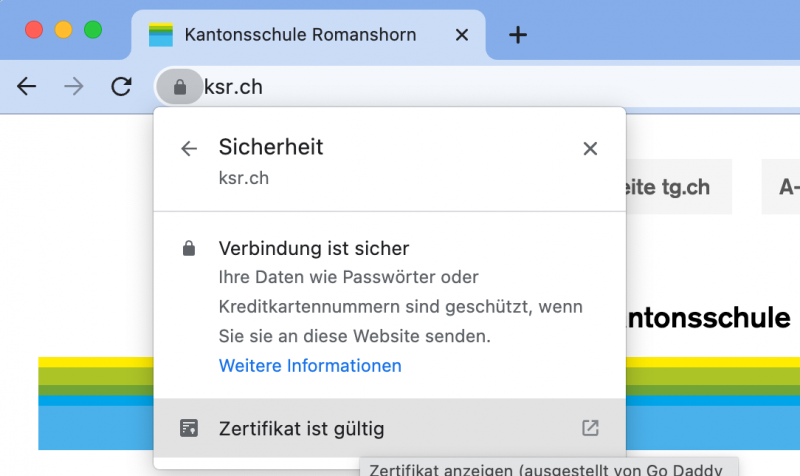Click the certificate icon beside Zertifikat ist gültig
The height and width of the screenshot is (476, 800).
(189, 429)
